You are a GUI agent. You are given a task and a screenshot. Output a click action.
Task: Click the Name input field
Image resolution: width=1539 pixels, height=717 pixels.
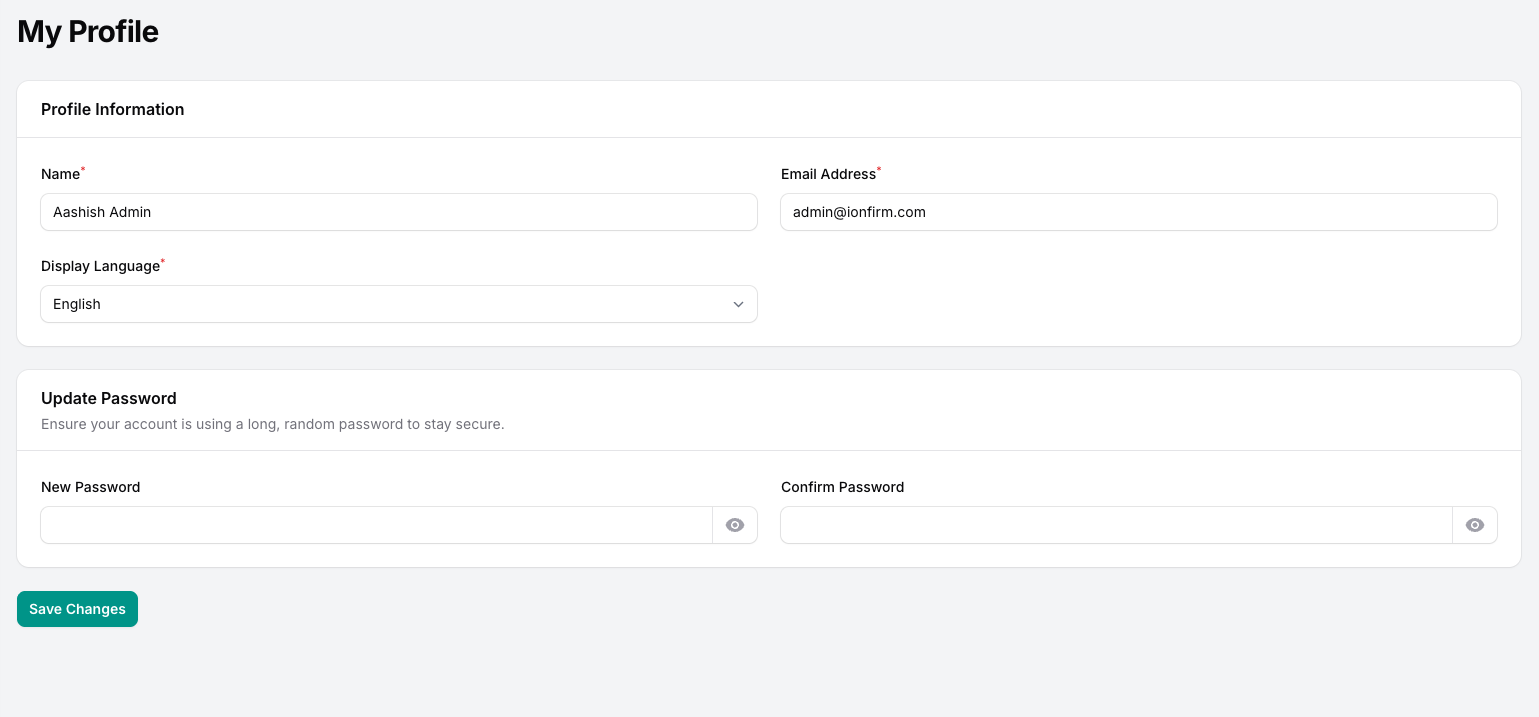(398, 212)
